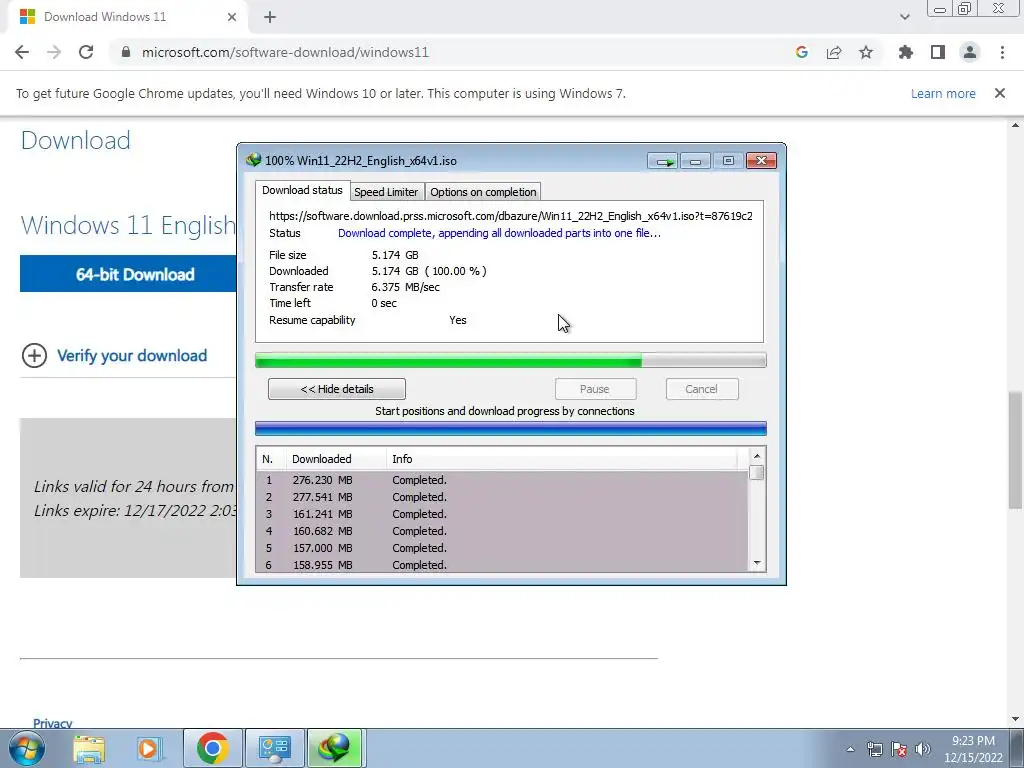The height and width of the screenshot is (768, 1024).
Task: Switch to the Download status tab
Action: (x=302, y=190)
